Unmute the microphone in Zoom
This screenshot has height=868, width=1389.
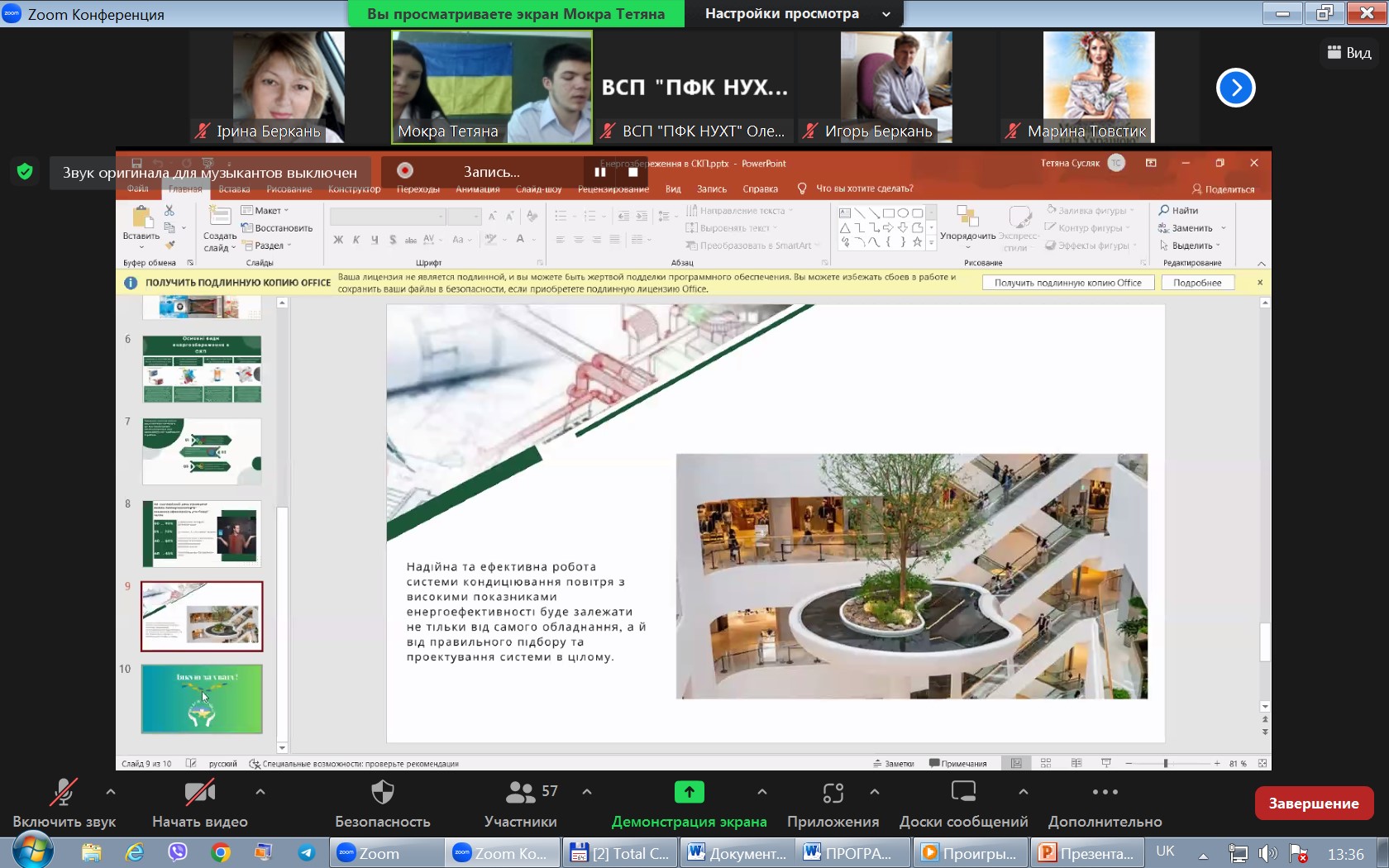point(64,804)
